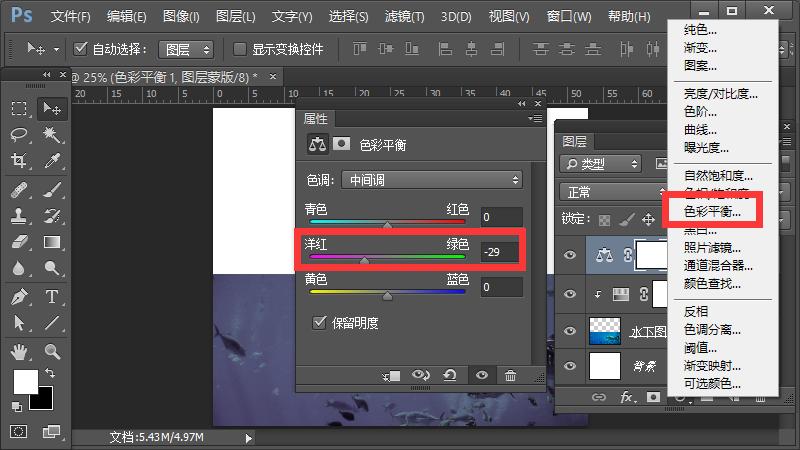
Task: Select the Healing Brush tool
Action: pyautogui.click(x=19, y=190)
